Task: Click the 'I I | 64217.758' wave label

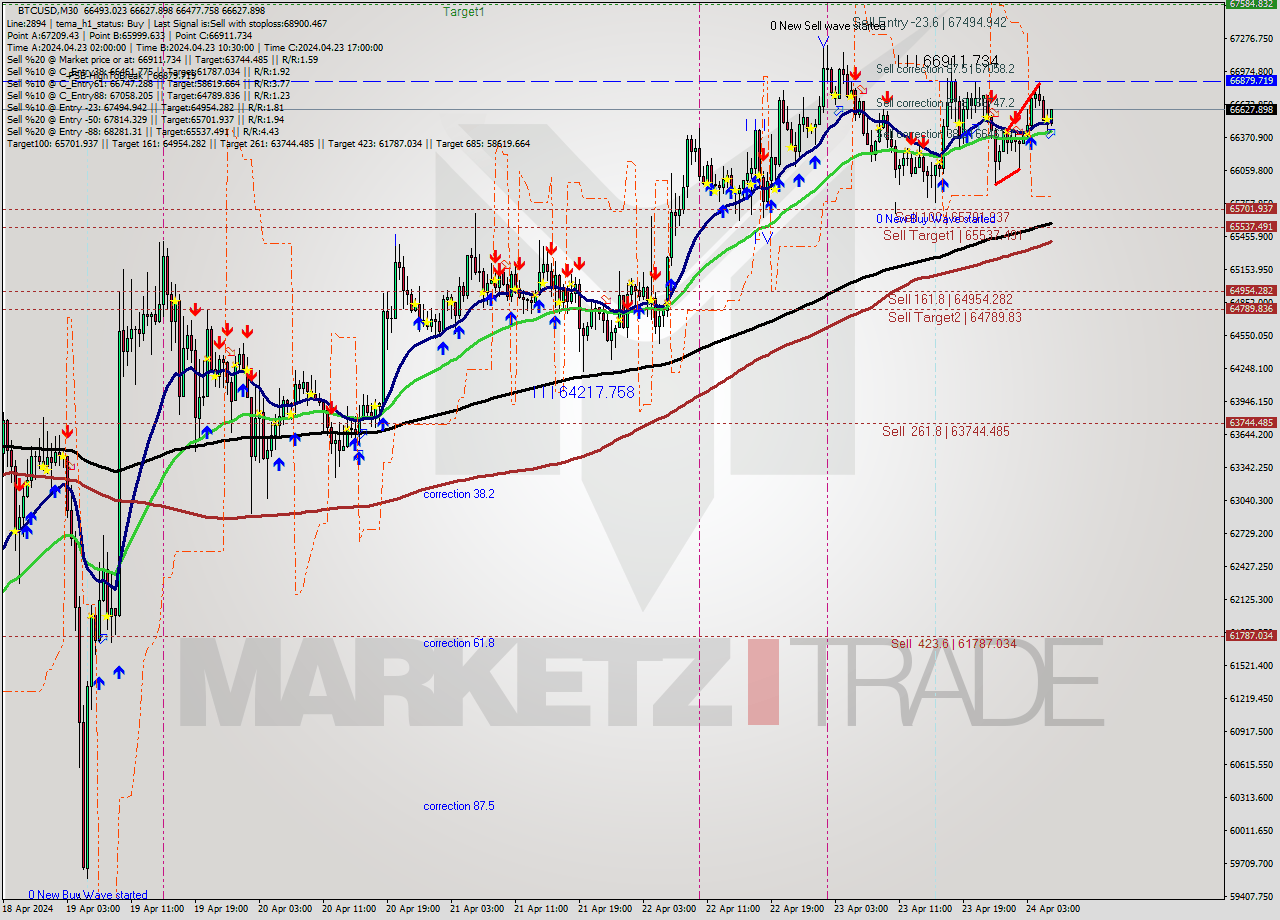Action: click(582, 392)
